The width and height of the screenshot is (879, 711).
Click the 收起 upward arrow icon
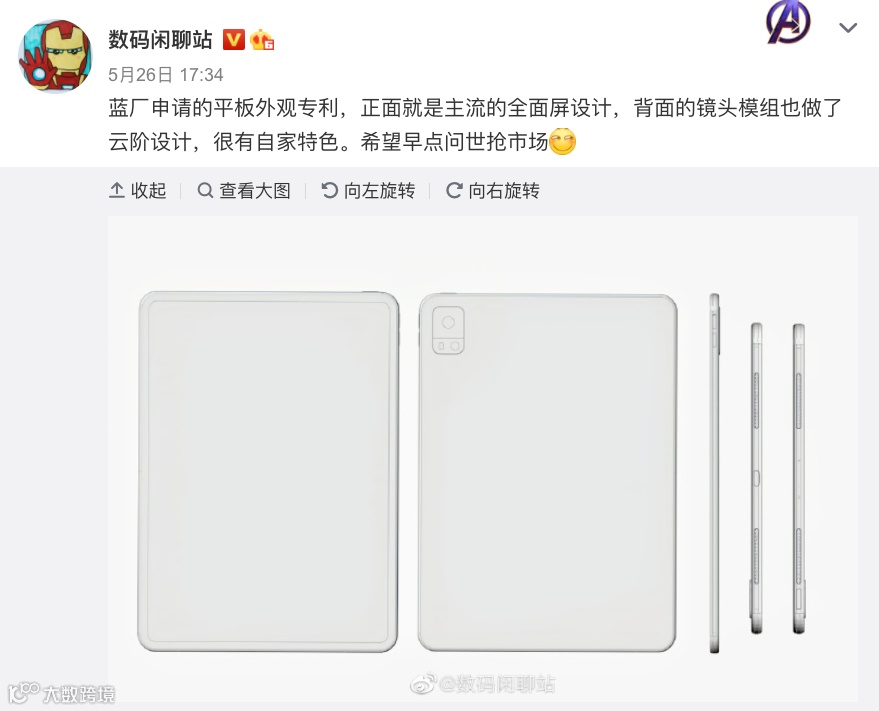117,191
